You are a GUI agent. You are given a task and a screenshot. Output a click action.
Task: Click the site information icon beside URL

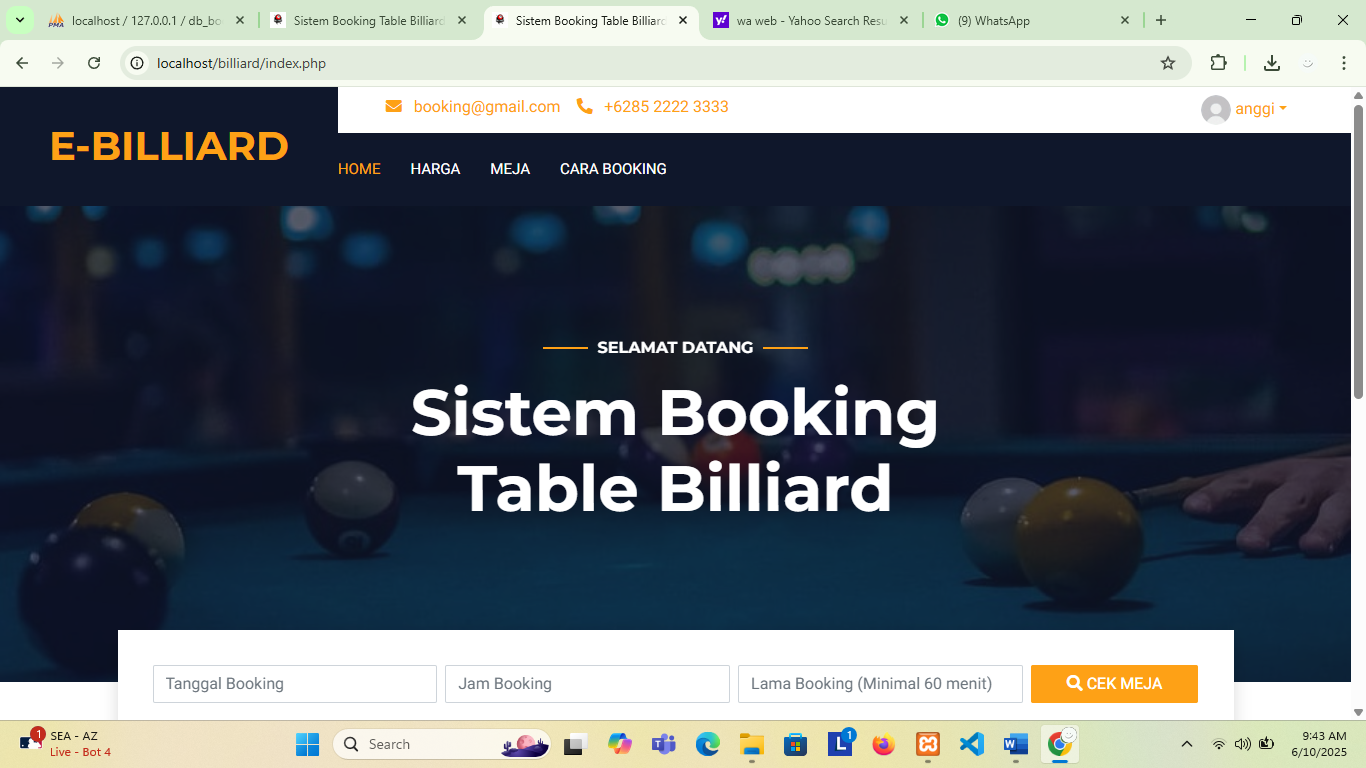[x=138, y=63]
